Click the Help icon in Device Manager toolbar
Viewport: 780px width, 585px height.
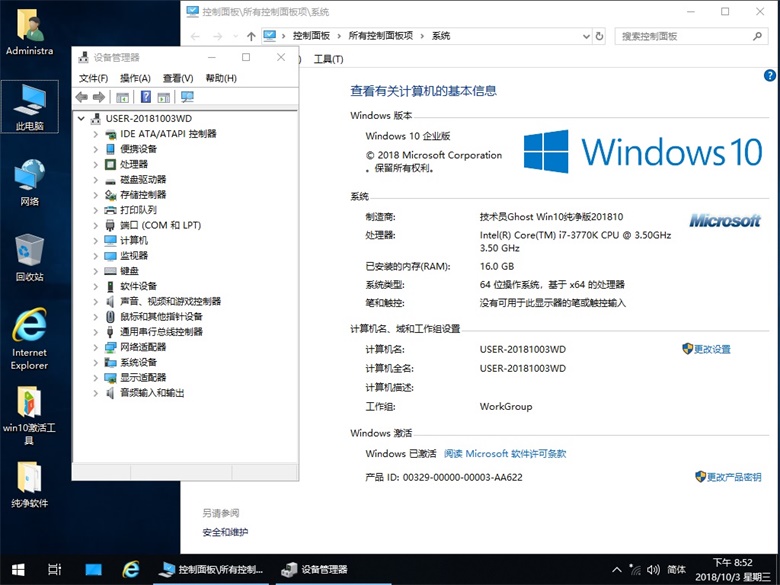[146, 97]
